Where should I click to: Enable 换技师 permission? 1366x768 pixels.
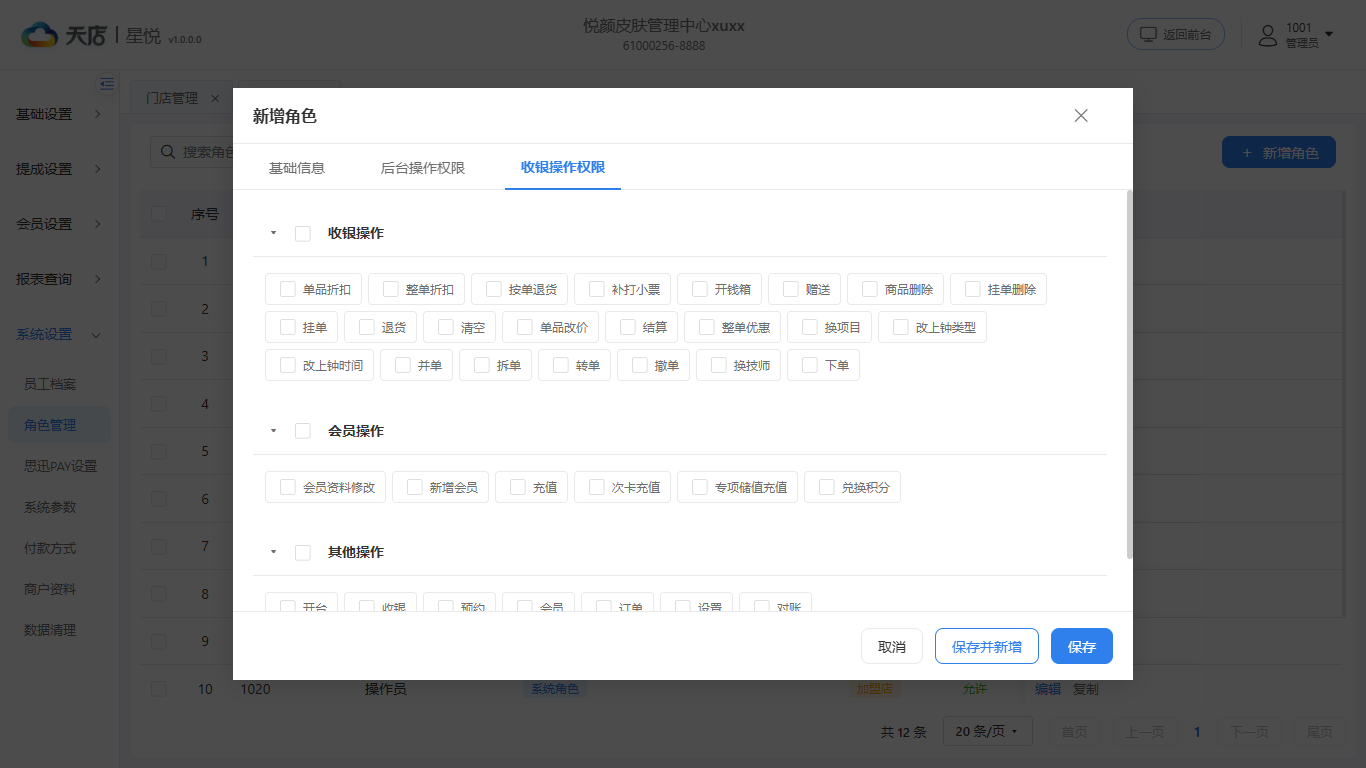(719, 365)
